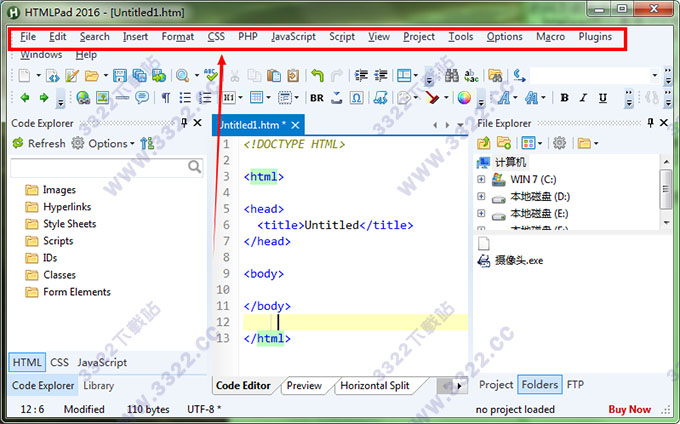Image resolution: width=680 pixels, height=424 pixels.
Task: Open the New document dropdown arrow
Action: 38,76
